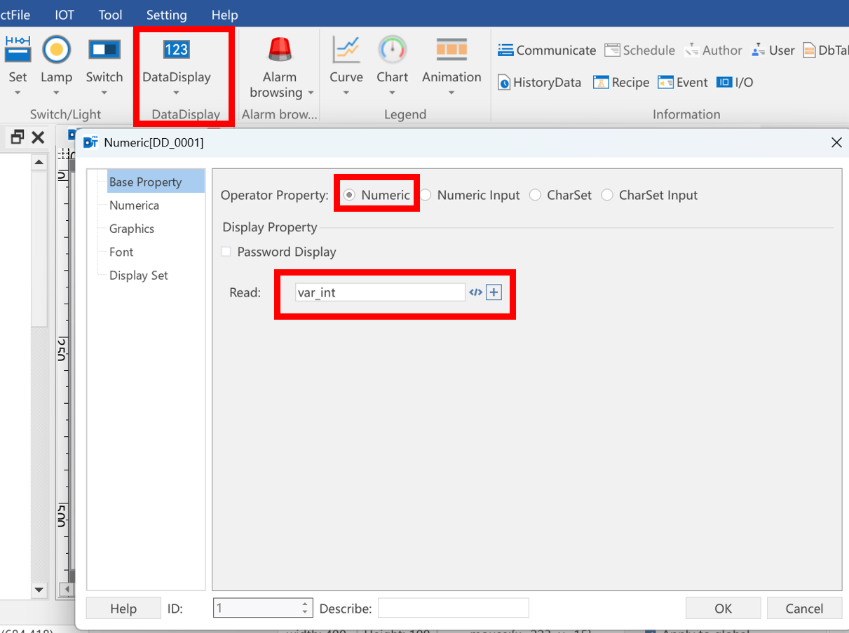Open the Setting menu

(166, 15)
